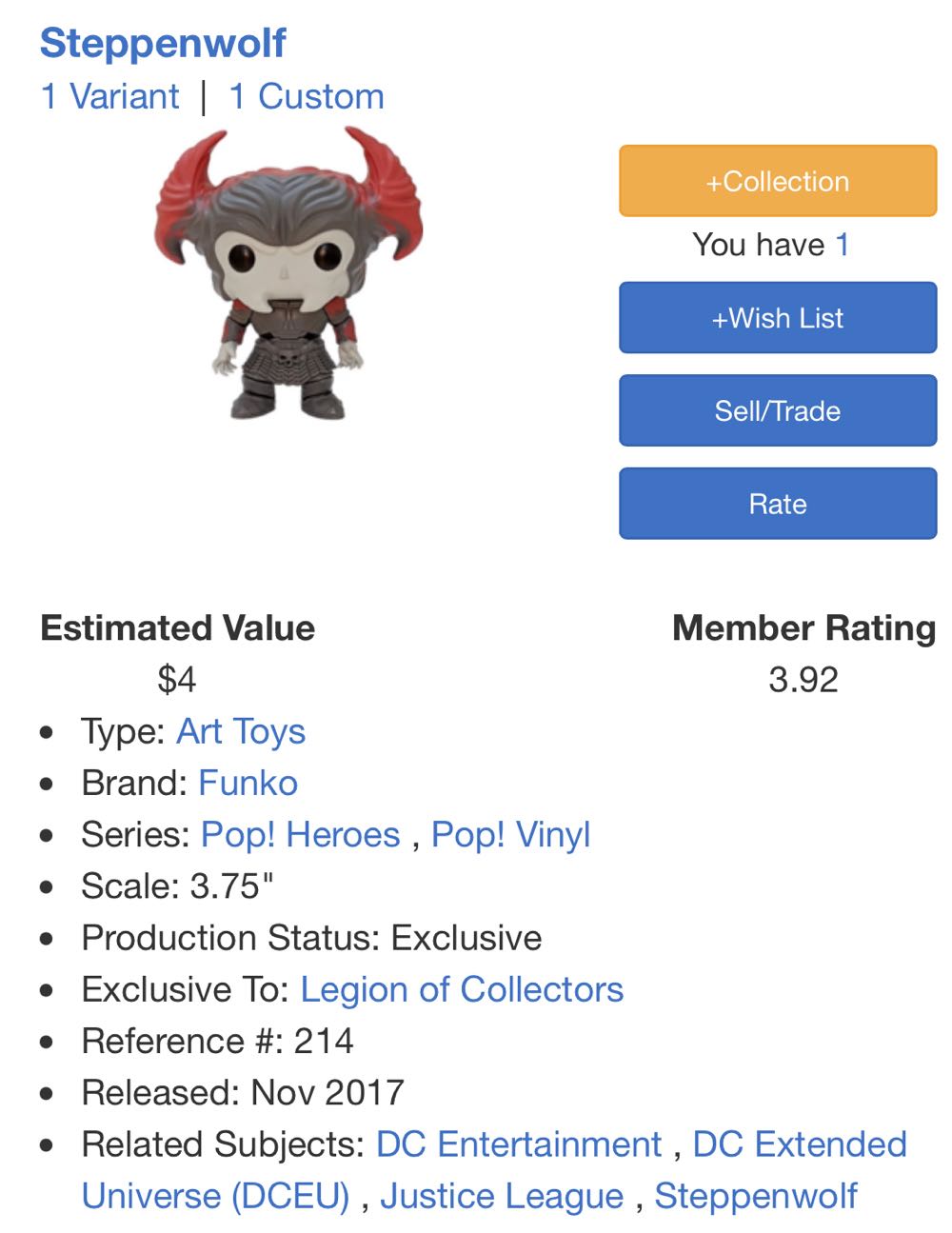Viewport: 952px width, 1233px height.
Task: Visit the Funko brand page
Action: (246, 783)
